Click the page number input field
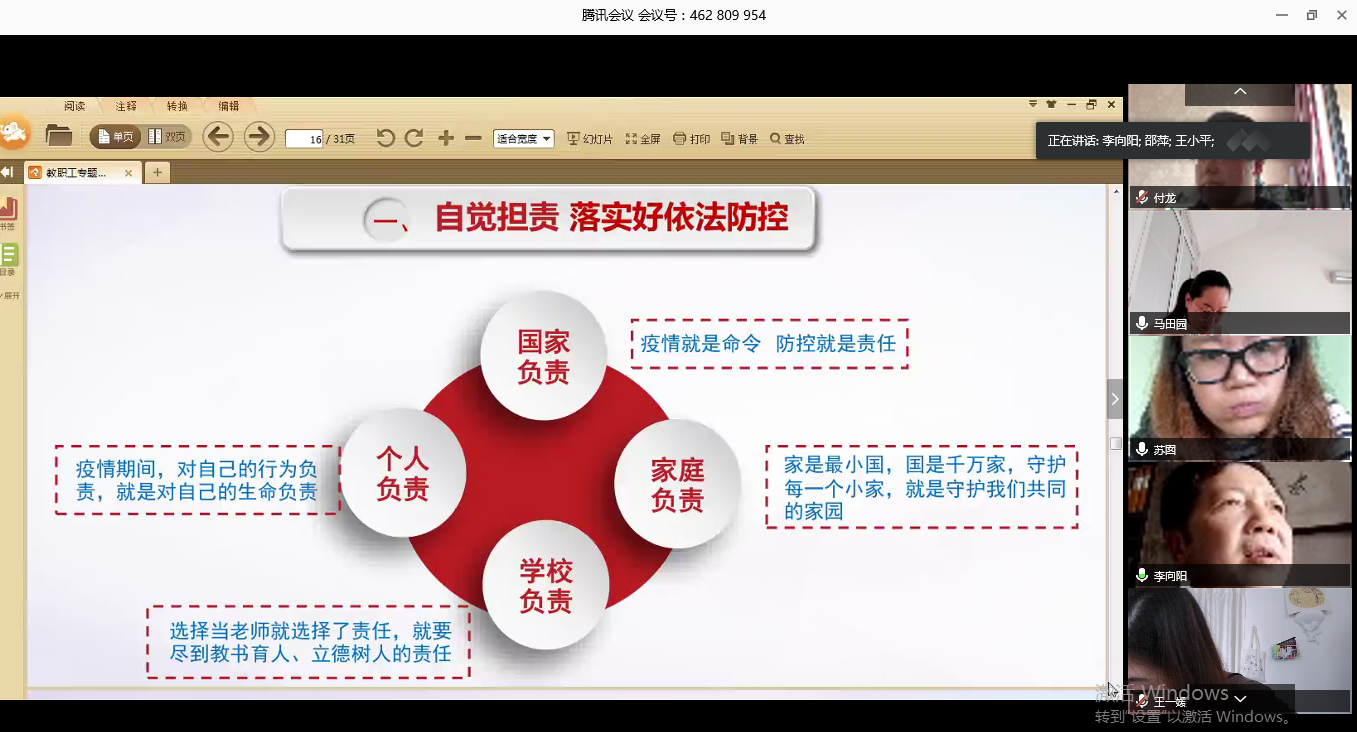 304,139
